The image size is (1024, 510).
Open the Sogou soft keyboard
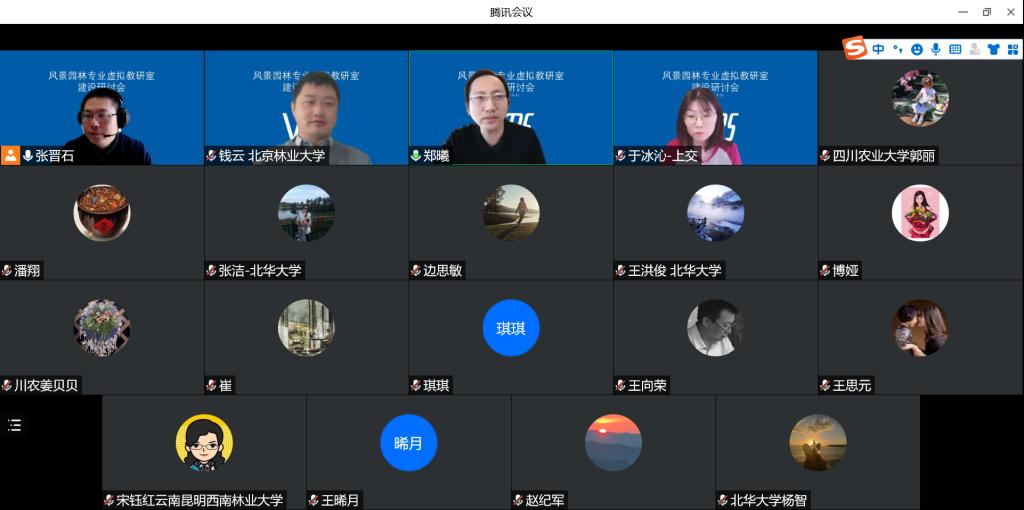(x=955, y=49)
